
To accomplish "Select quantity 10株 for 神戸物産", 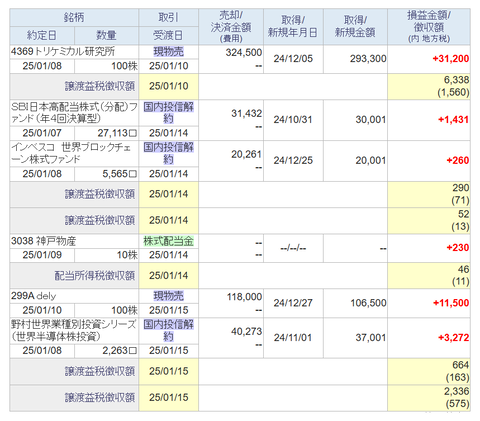I will 127,255.
